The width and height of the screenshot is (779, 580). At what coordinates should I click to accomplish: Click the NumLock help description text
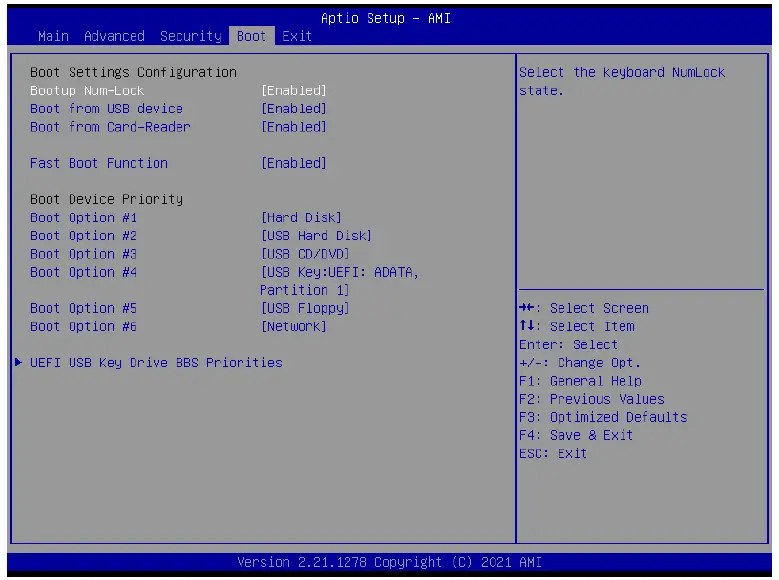622,82
